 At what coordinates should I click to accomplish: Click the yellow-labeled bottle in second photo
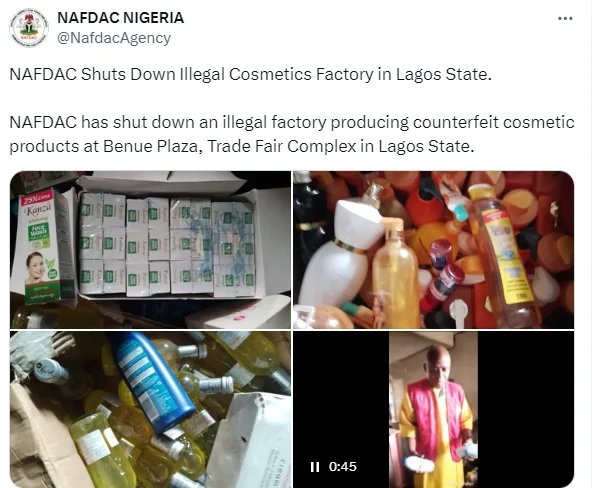click(502, 253)
